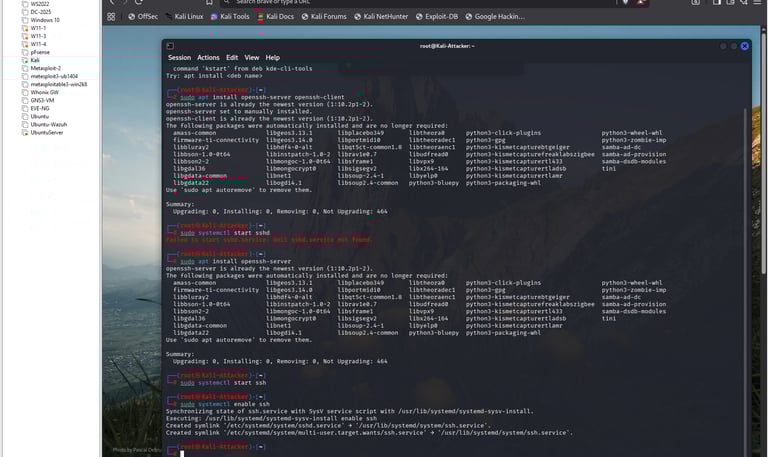Click the Kali Docs bookmark favicon
Viewport: 768px width, 457px height.
[261, 17]
